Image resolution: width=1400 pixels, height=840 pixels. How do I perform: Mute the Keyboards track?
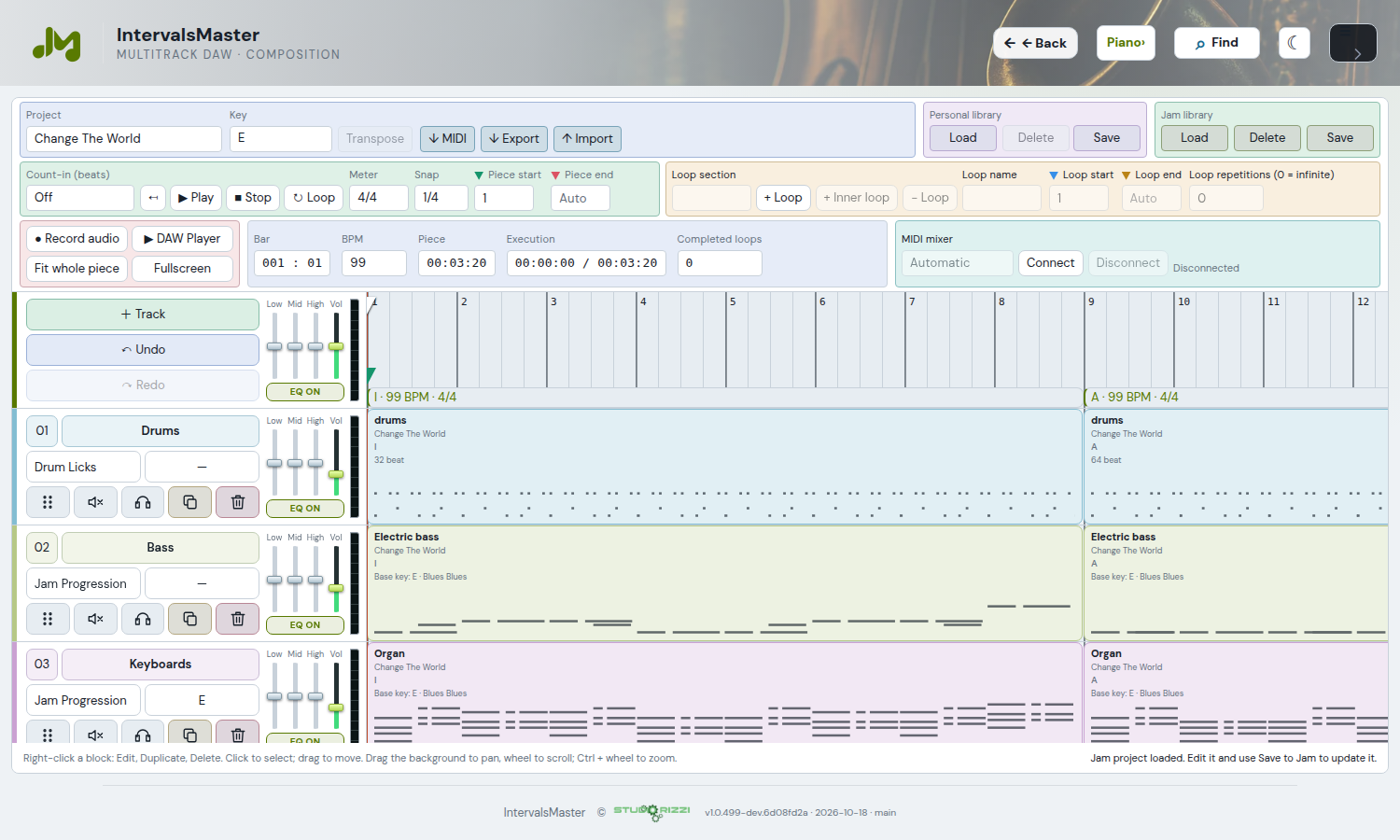pos(95,733)
